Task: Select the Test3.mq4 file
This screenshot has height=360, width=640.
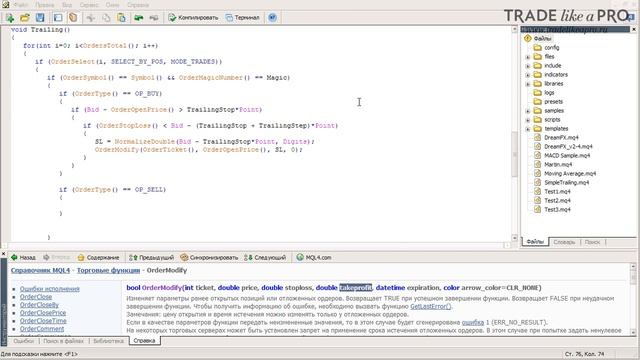Action: click(x=557, y=209)
